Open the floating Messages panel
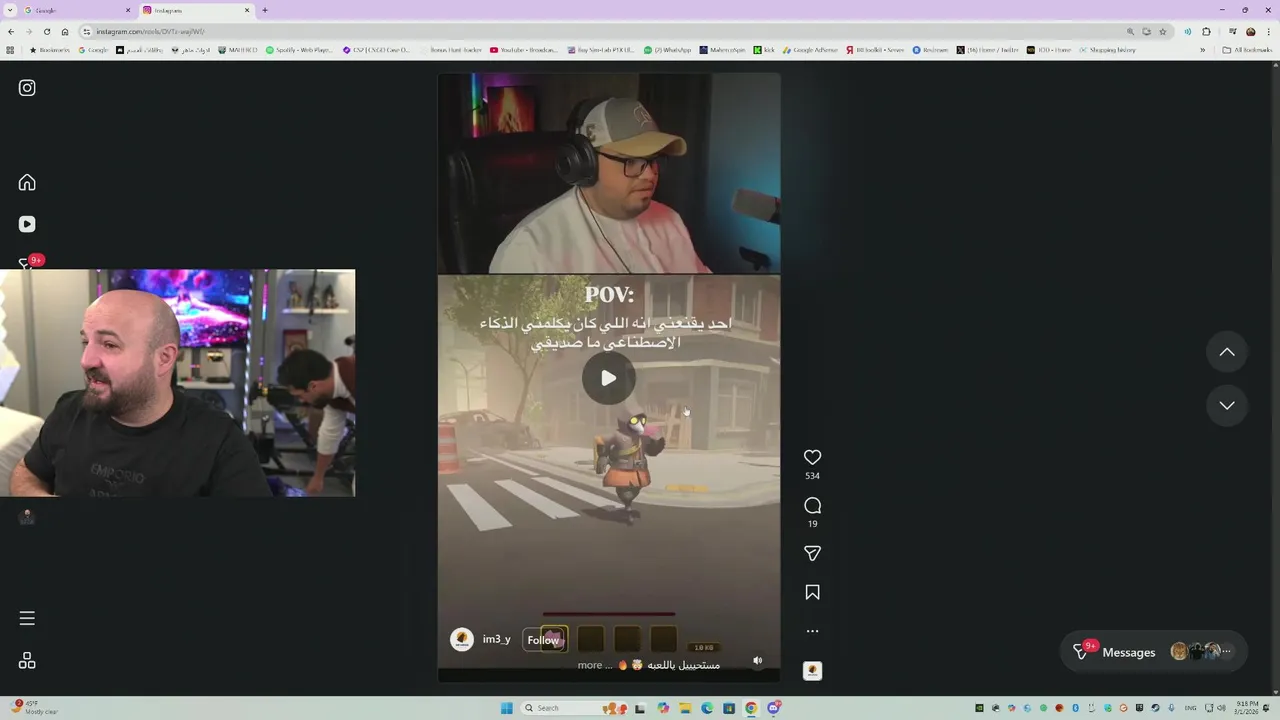The width and height of the screenshot is (1280, 720). click(1154, 652)
